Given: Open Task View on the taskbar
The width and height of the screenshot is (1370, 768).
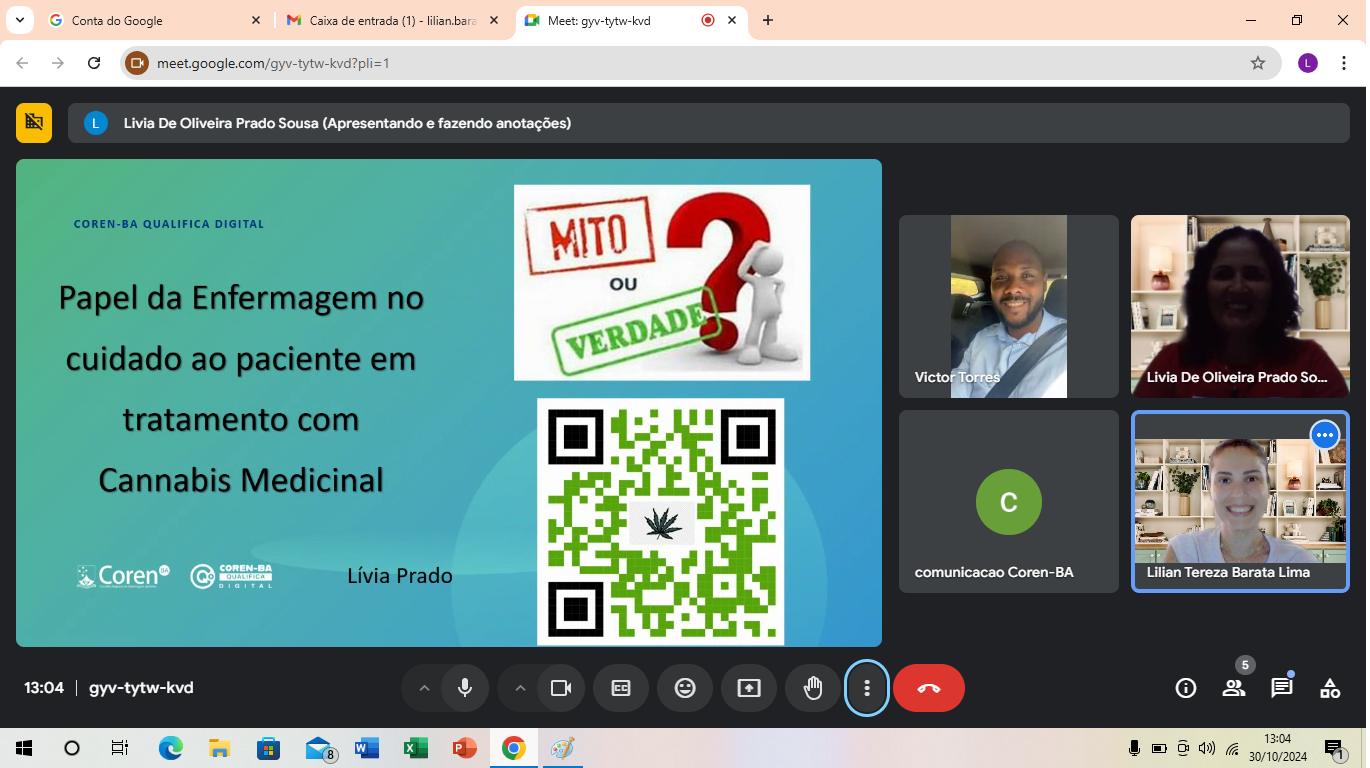Looking at the screenshot, I should [x=120, y=748].
